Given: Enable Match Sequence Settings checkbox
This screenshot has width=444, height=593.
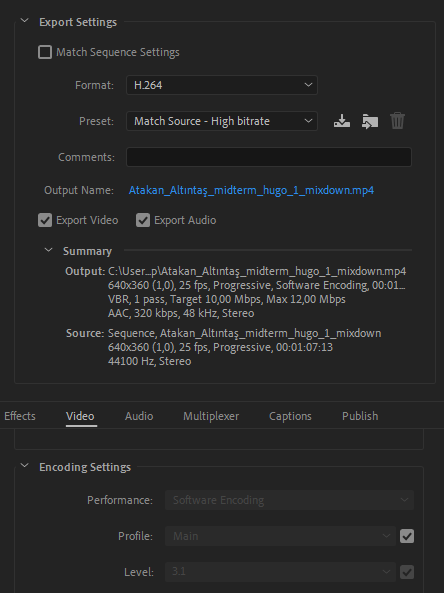Looking at the screenshot, I should 45,52.
